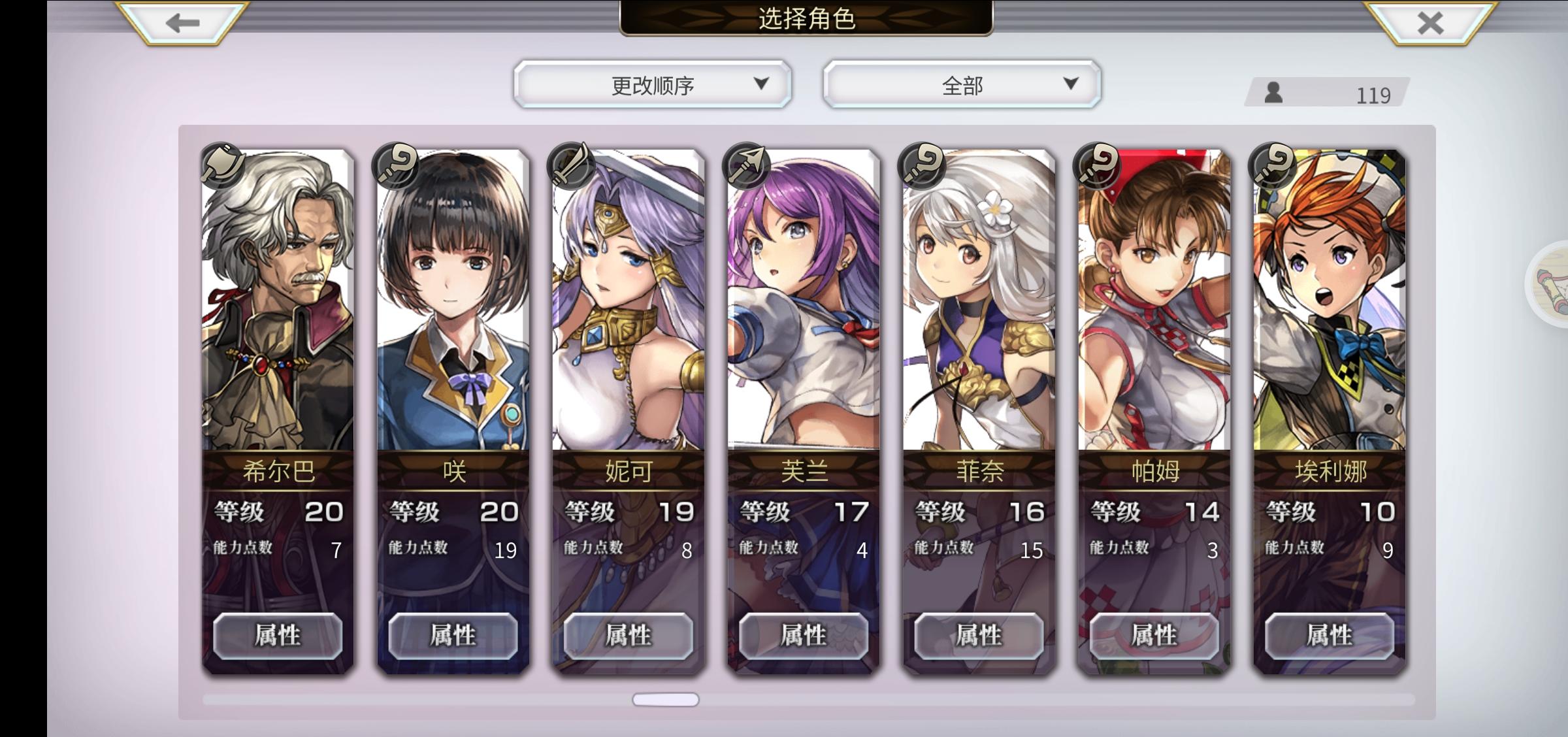View 属性 of 芙兰
The image size is (1568, 737).
click(804, 635)
